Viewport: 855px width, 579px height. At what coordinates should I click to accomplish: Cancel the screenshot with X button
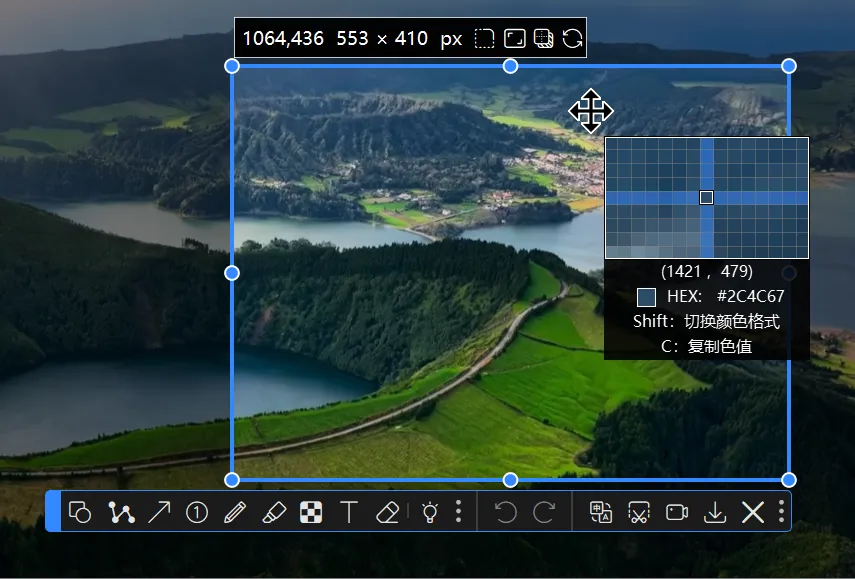coord(753,512)
